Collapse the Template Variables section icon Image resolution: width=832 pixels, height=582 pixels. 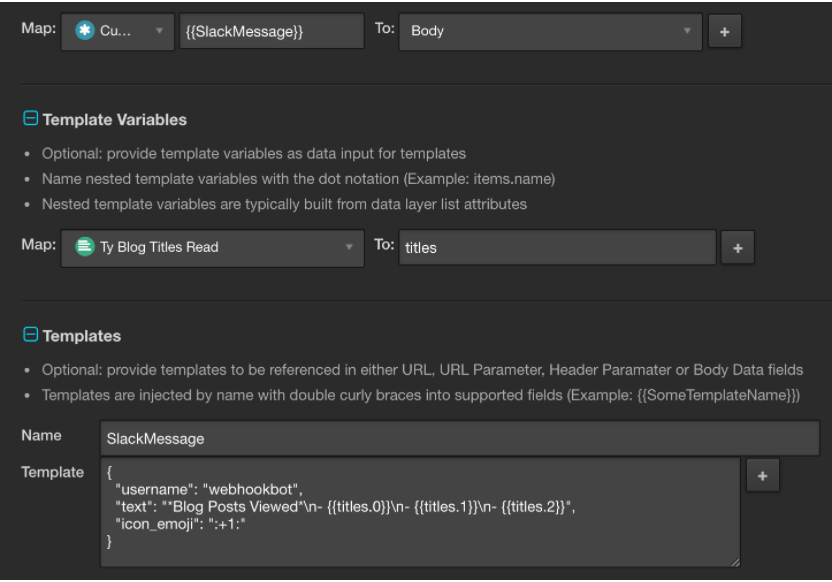click(29, 119)
